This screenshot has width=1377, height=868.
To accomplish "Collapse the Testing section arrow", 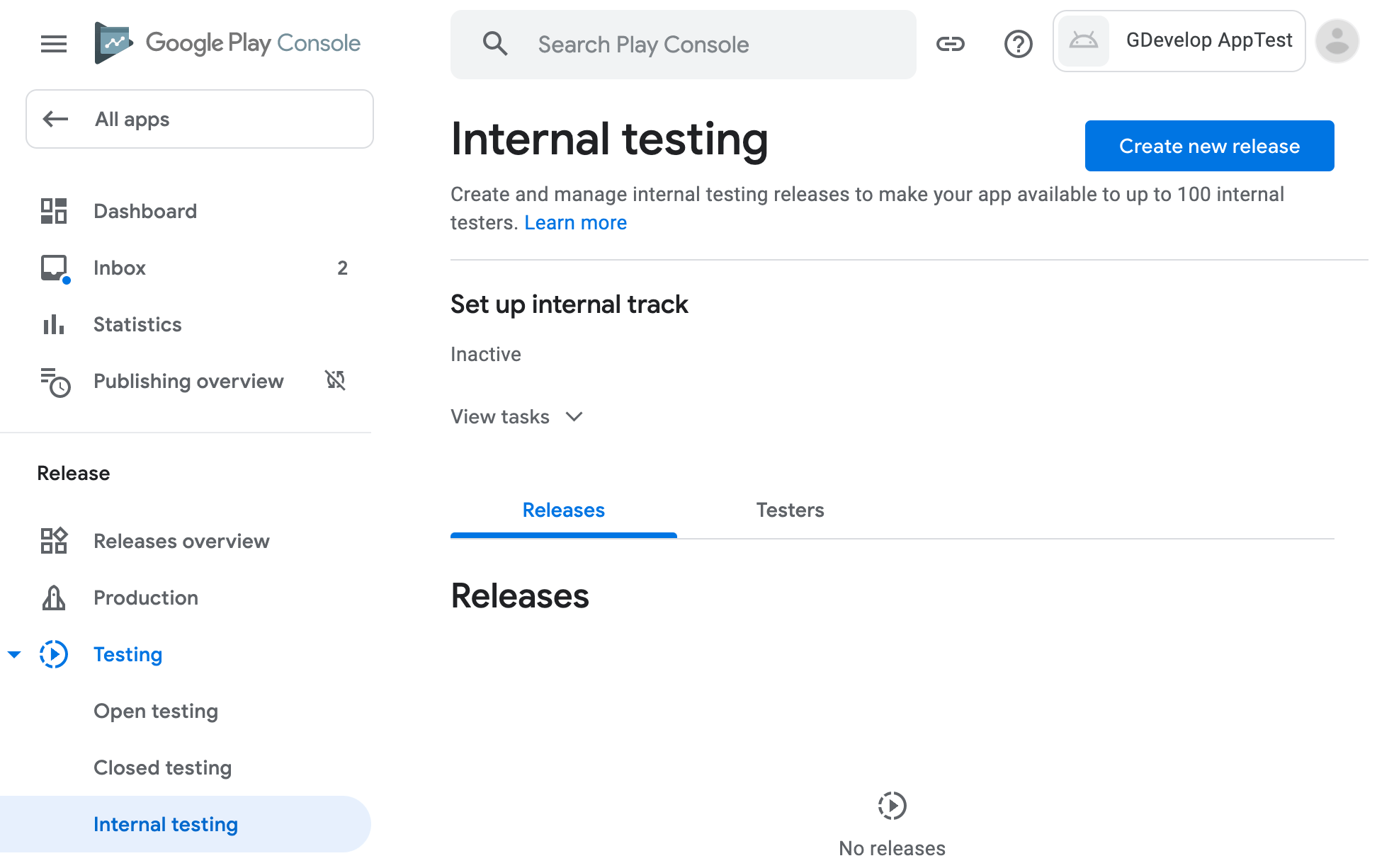I will (x=14, y=654).
